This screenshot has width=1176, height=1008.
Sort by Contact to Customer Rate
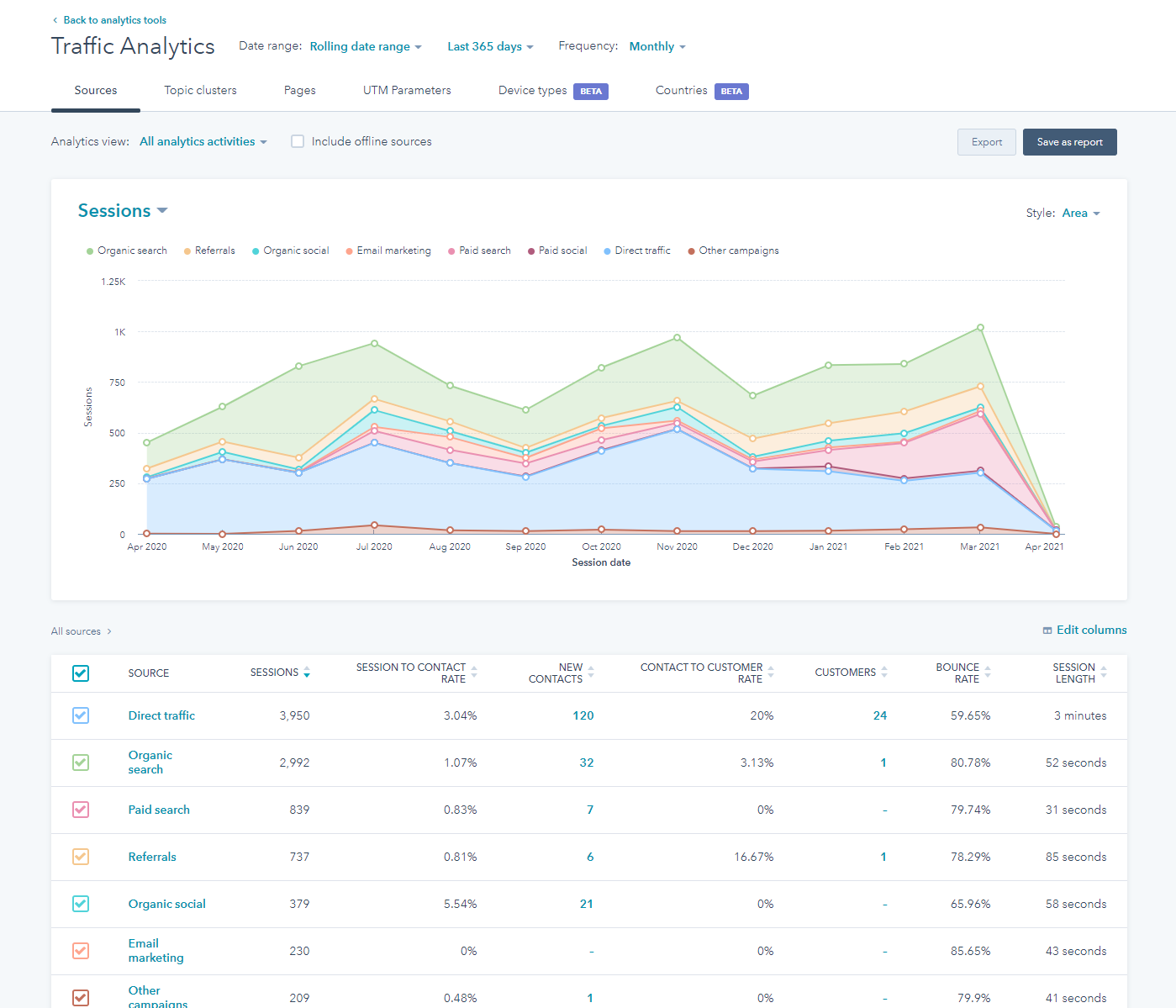tap(770, 673)
